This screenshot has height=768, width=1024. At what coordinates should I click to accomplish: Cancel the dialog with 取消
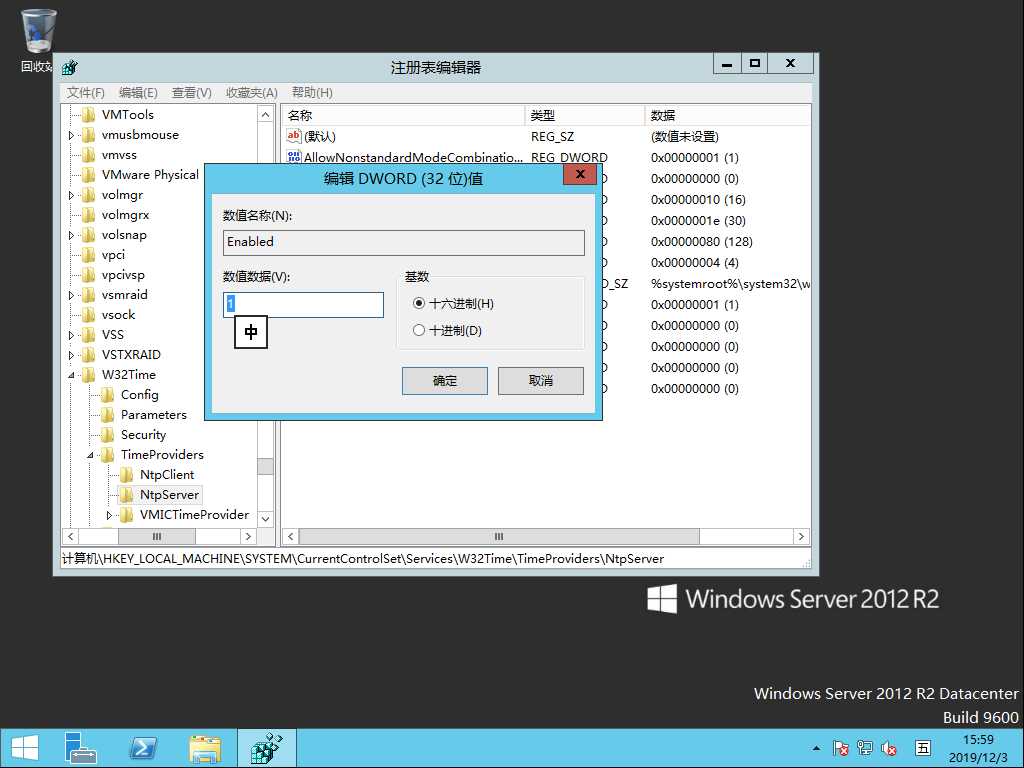[x=541, y=381]
